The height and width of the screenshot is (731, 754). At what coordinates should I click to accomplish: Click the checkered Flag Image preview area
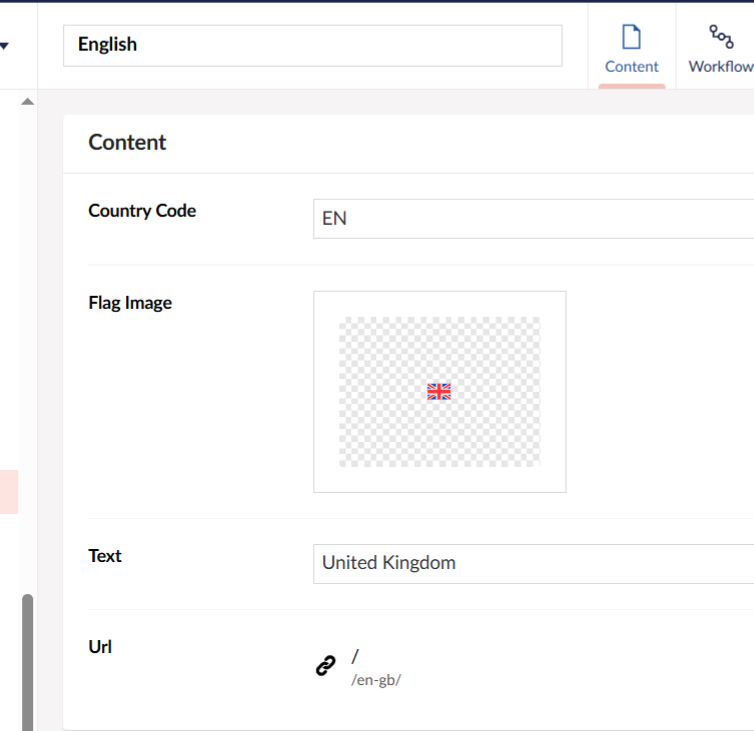click(440, 391)
